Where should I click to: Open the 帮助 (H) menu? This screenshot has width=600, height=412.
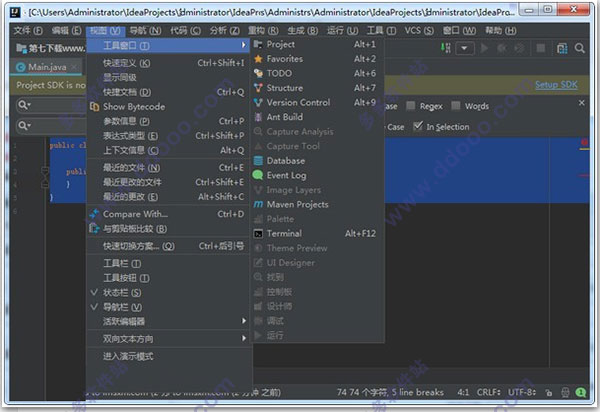point(501,30)
